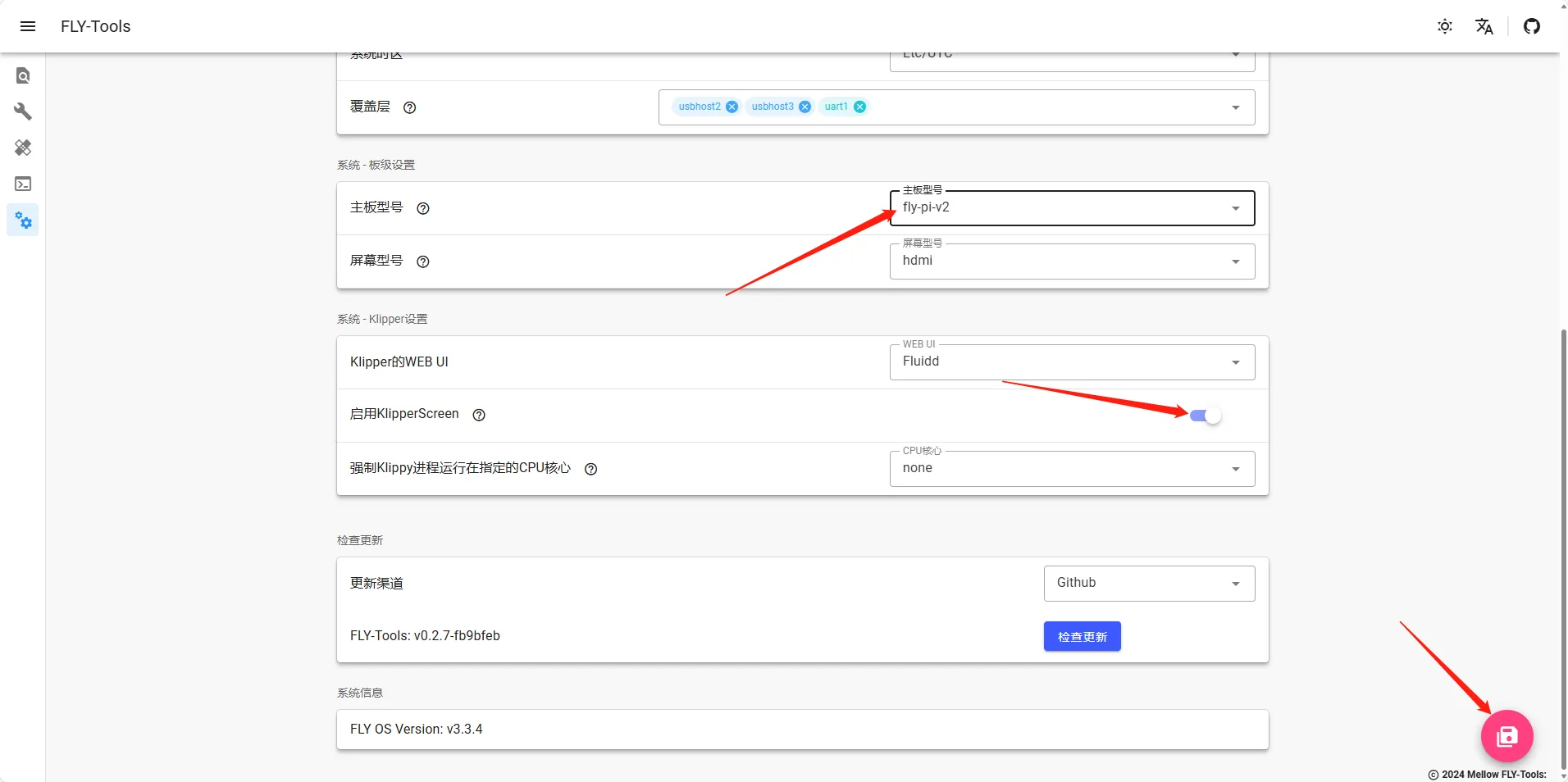Open the bandage-icon sidebar page
Screen dimensions: 1568x782
(x=23, y=148)
